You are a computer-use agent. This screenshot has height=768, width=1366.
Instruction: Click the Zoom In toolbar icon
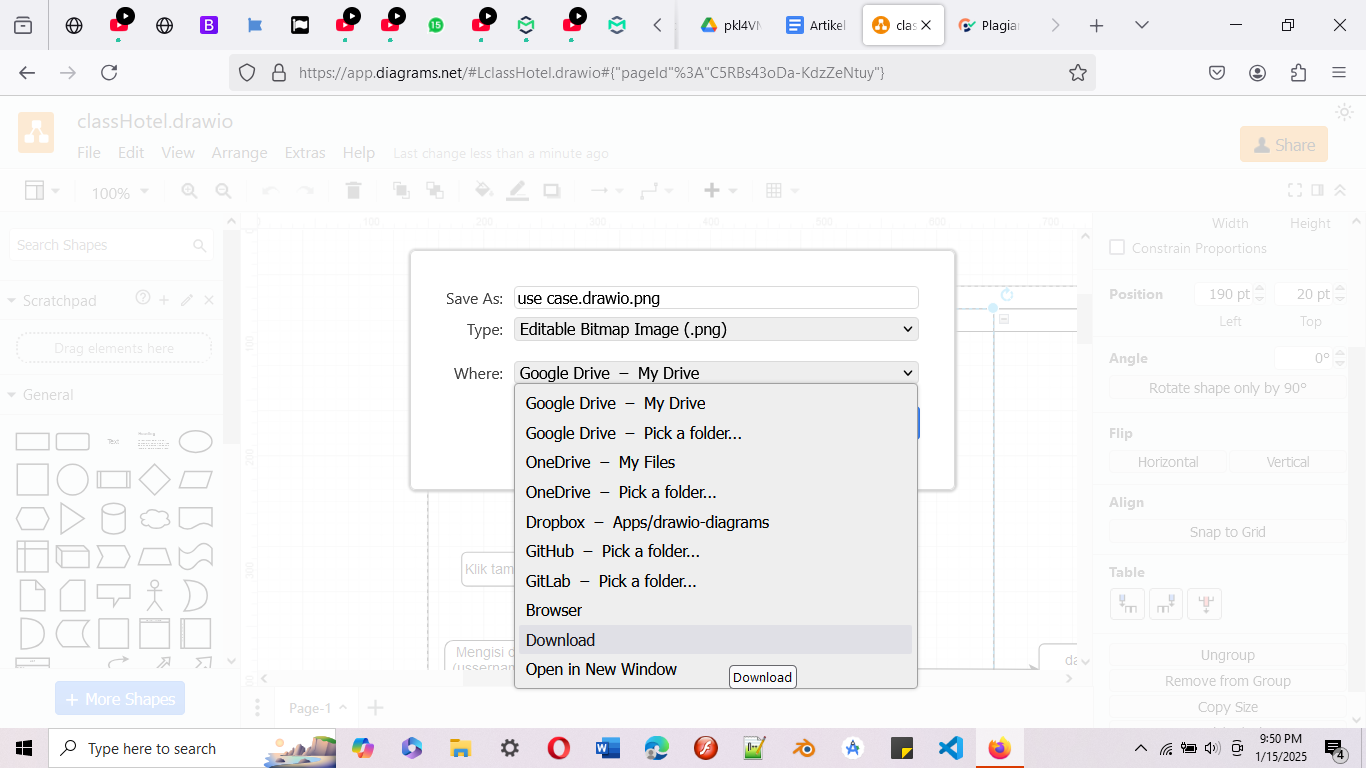189,190
